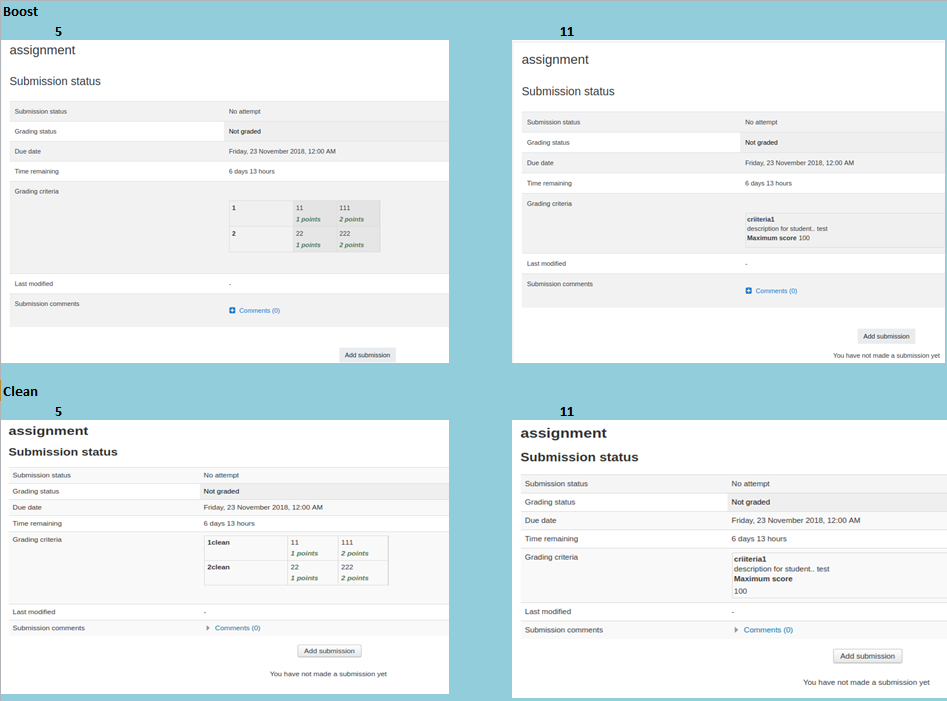Click Add submission button in Clean 11 panel

point(867,656)
